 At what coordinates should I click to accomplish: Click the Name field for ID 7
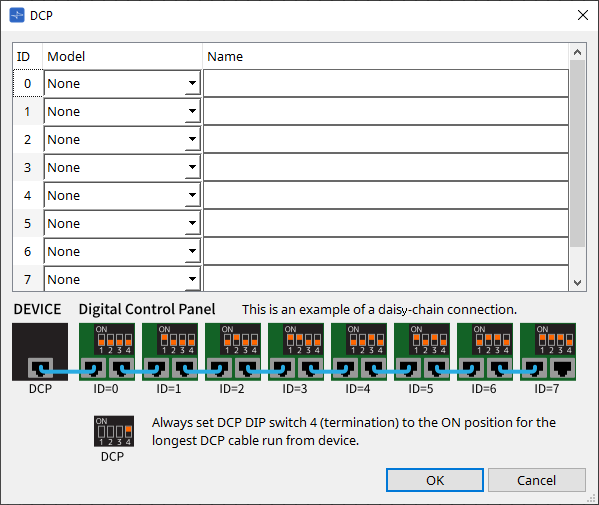pyautogui.click(x=386, y=279)
